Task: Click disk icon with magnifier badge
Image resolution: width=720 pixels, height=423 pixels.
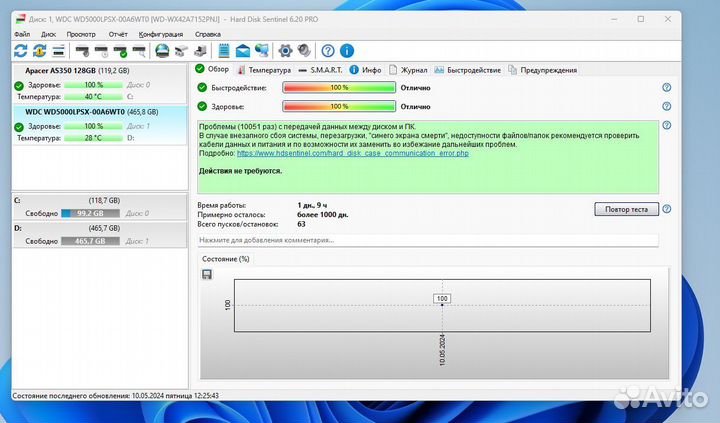Action: [139, 51]
